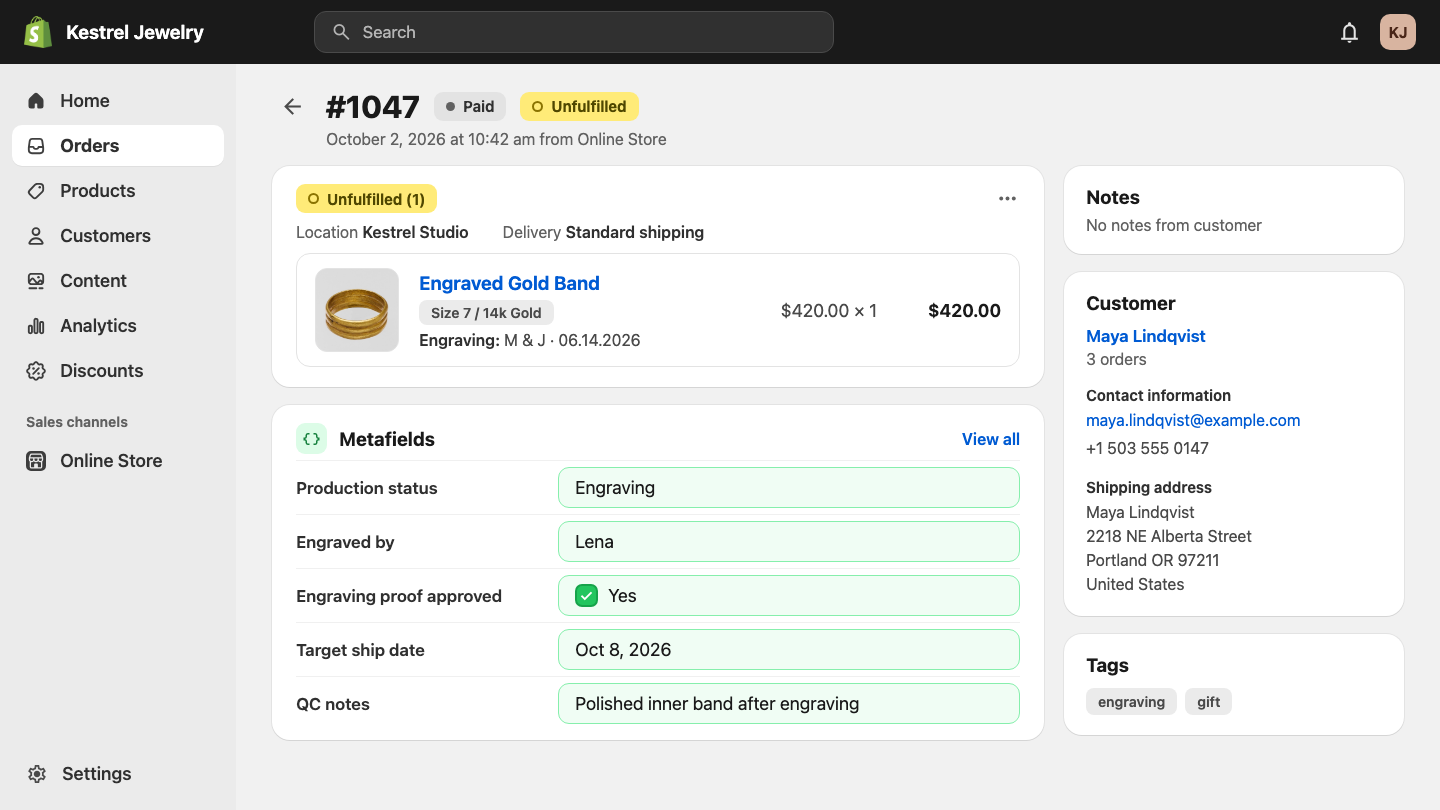Click the Content image icon
Image resolution: width=1440 pixels, height=810 pixels.
(x=36, y=281)
